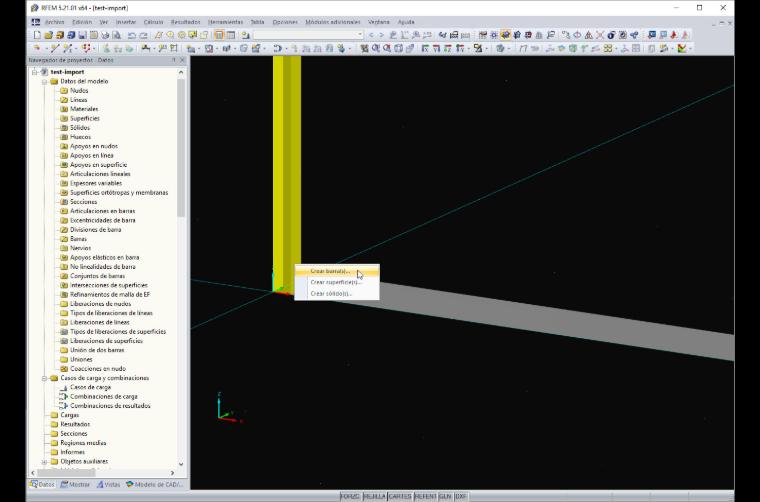The height and width of the screenshot is (502, 760).
Task: Select Materiales in the navigator tree
Action: click(x=84, y=109)
